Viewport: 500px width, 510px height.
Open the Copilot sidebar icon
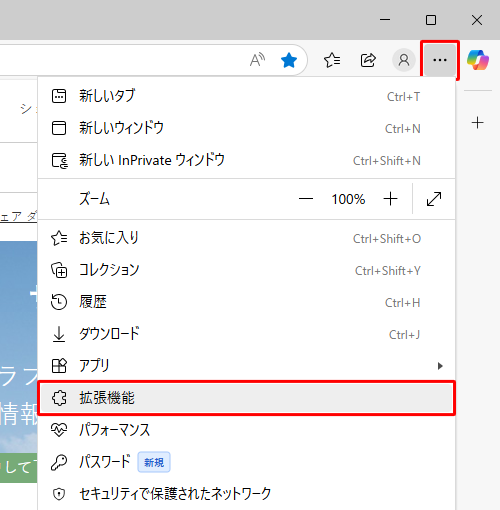(478, 60)
